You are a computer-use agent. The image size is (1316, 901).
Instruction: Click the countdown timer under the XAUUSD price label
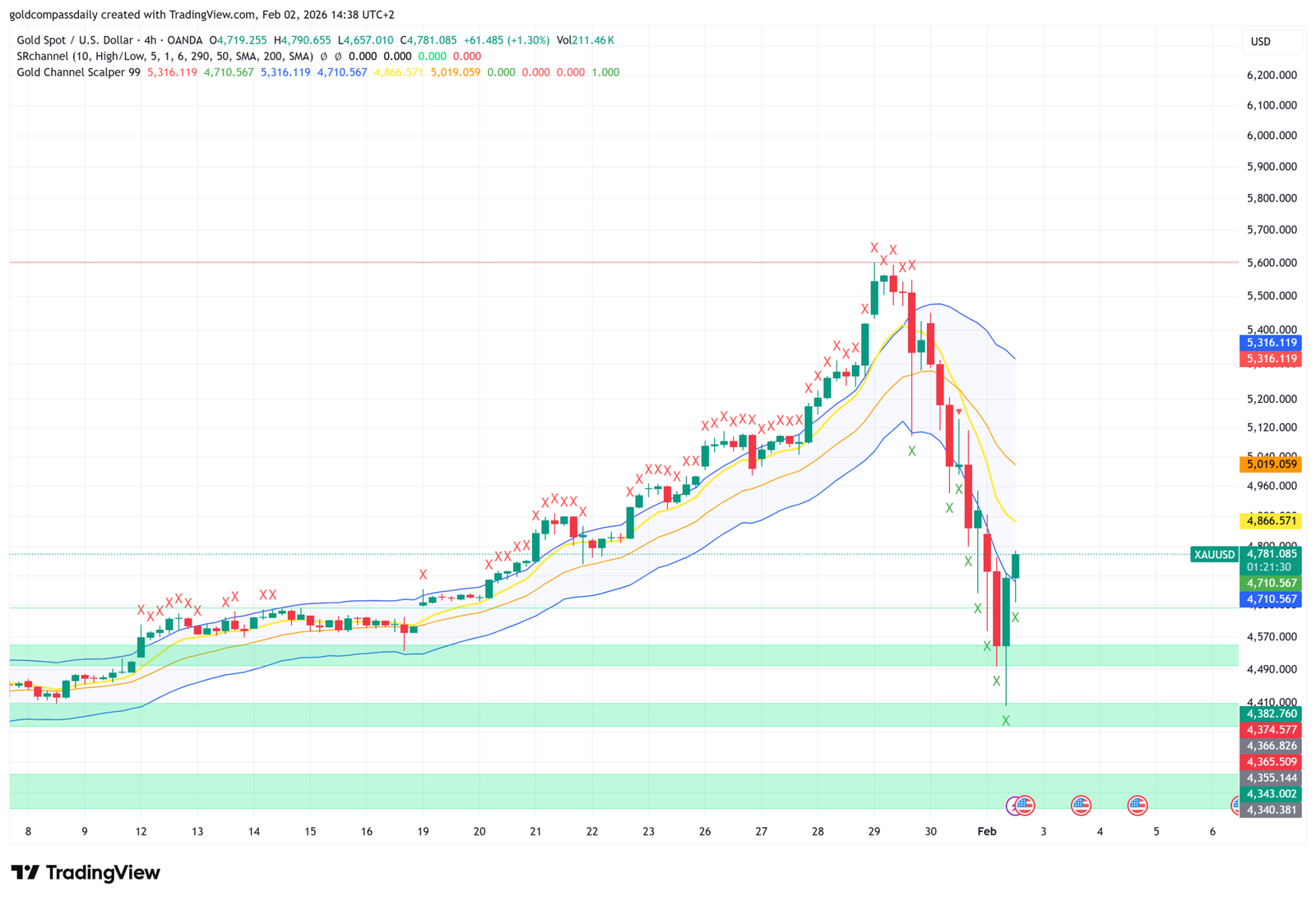coord(1271,566)
